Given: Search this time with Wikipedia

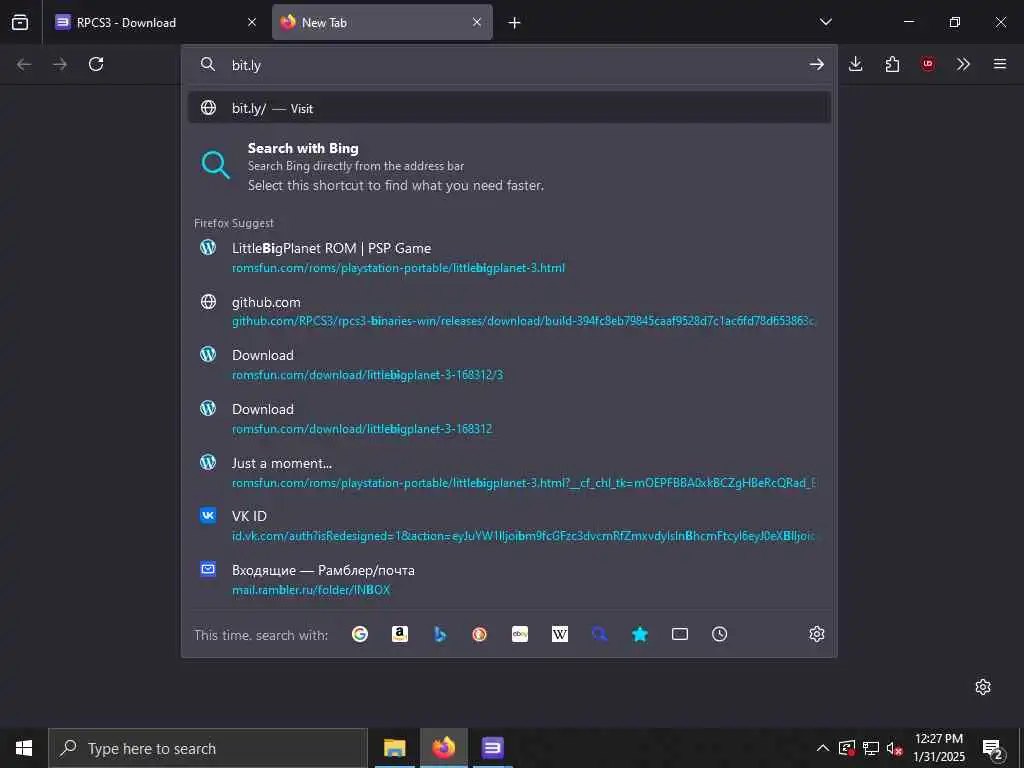Looking at the screenshot, I should [560, 634].
